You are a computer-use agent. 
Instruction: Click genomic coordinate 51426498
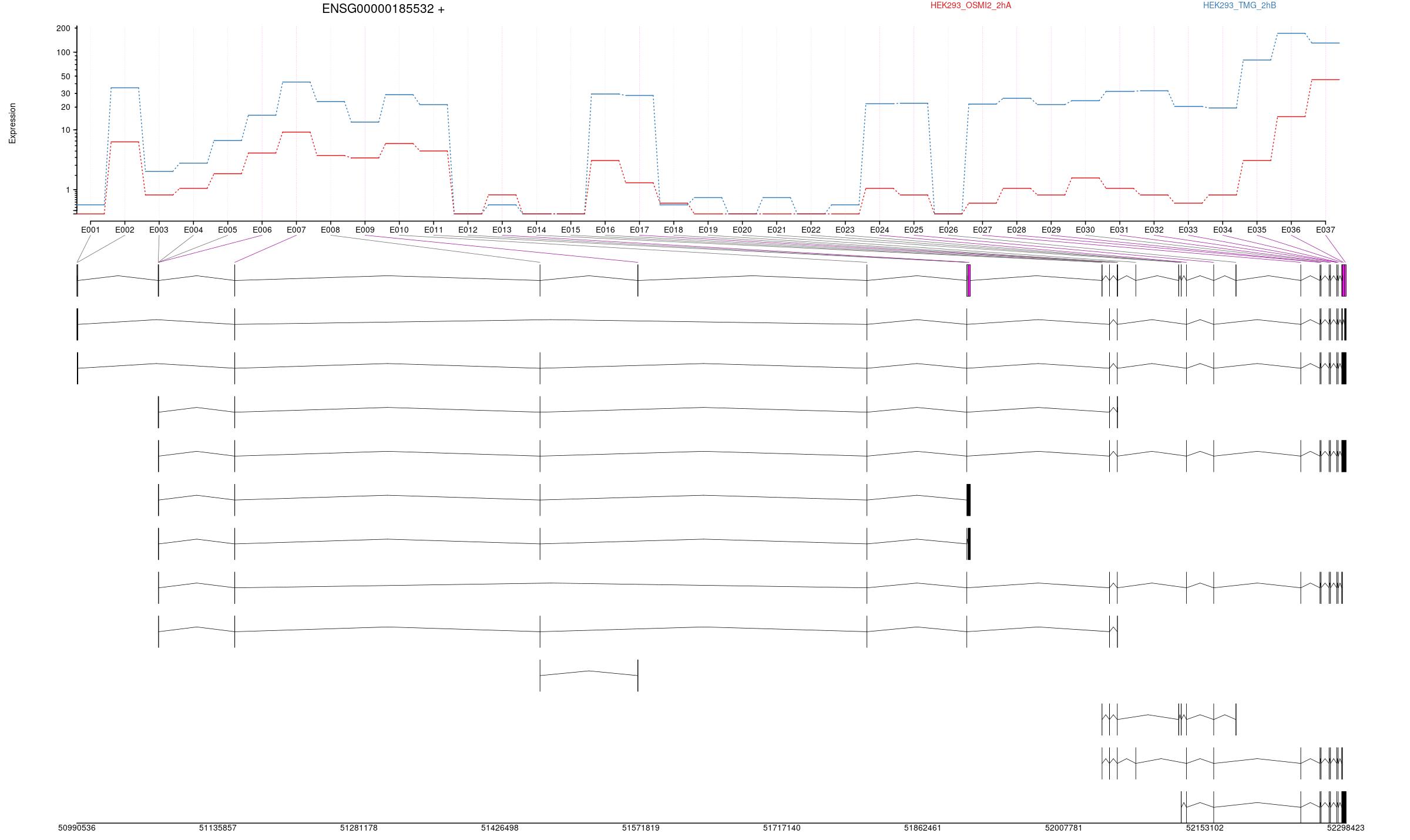pyautogui.click(x=500, y=828)
